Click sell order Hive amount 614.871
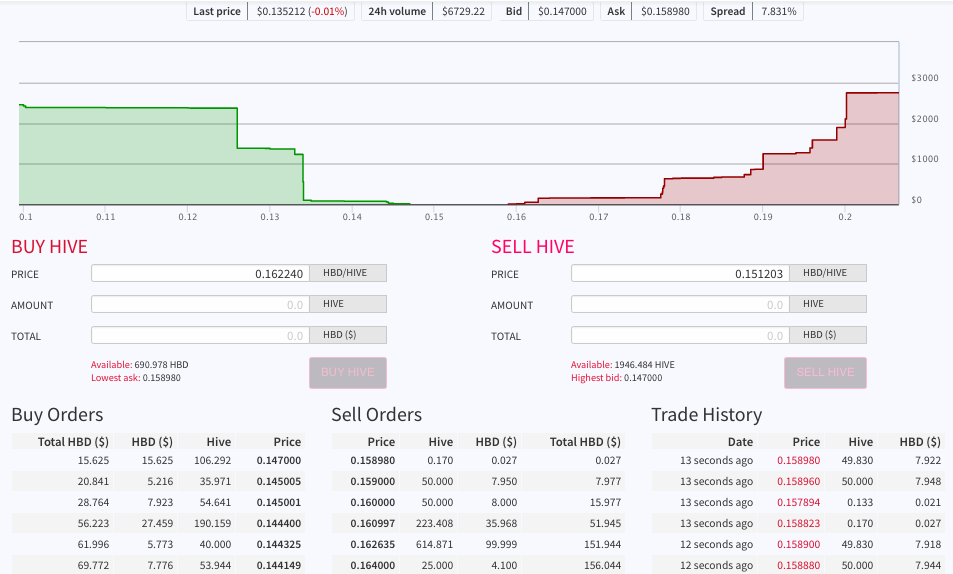The width and height of the screenshot is (953, 574). point(434,544)
